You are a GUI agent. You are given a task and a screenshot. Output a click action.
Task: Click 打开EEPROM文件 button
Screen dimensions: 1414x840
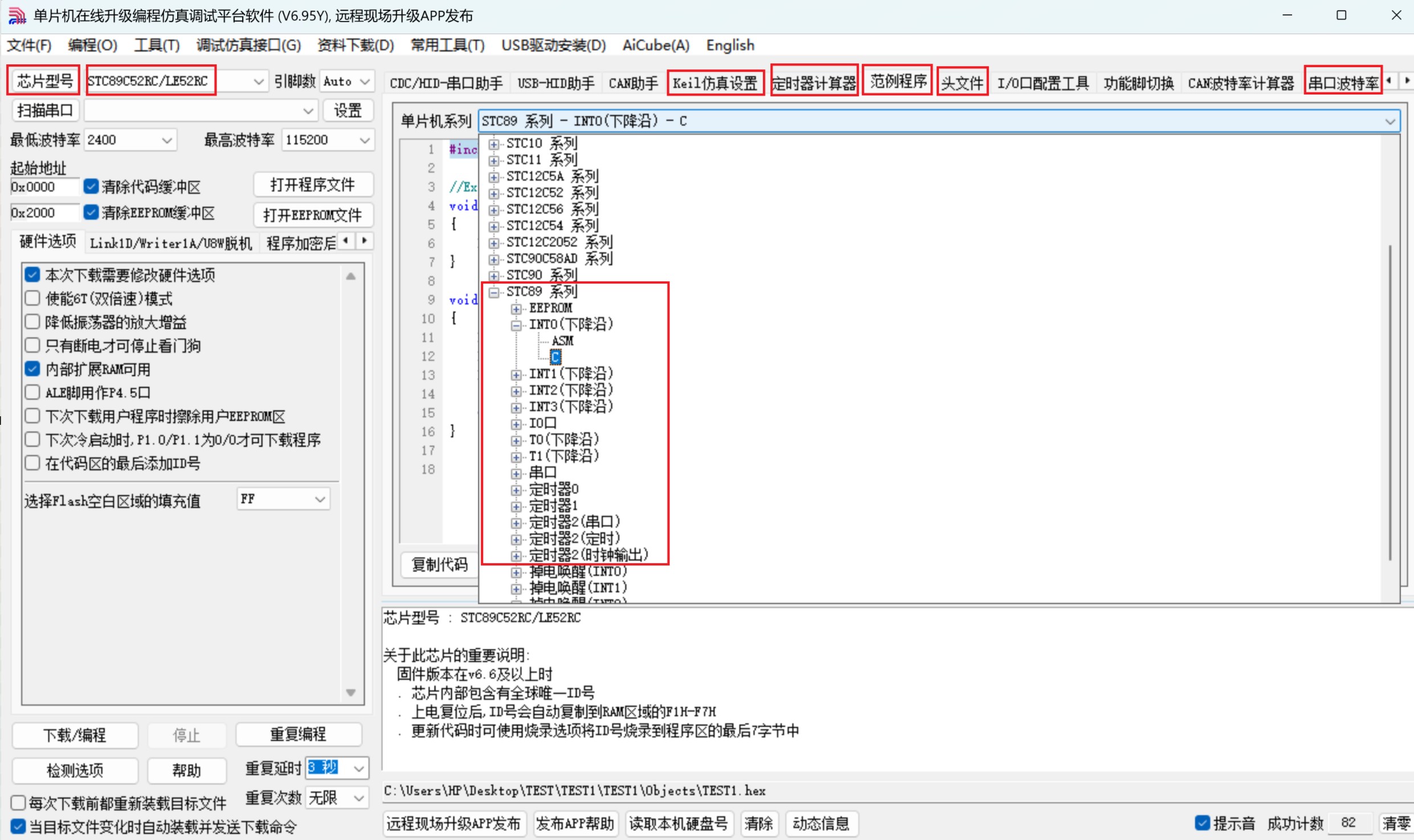313,215
